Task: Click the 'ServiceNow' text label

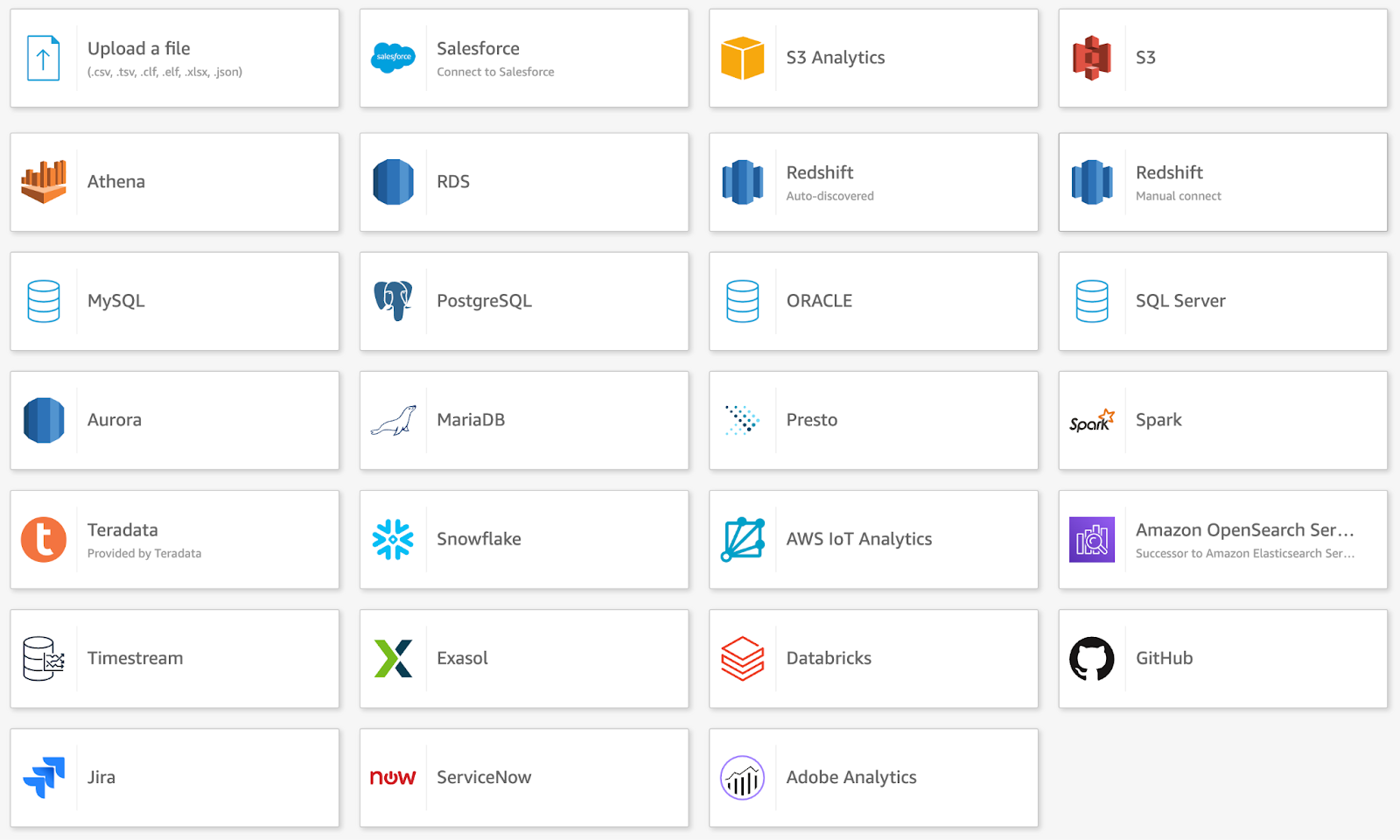Action: tap(484, 777)
